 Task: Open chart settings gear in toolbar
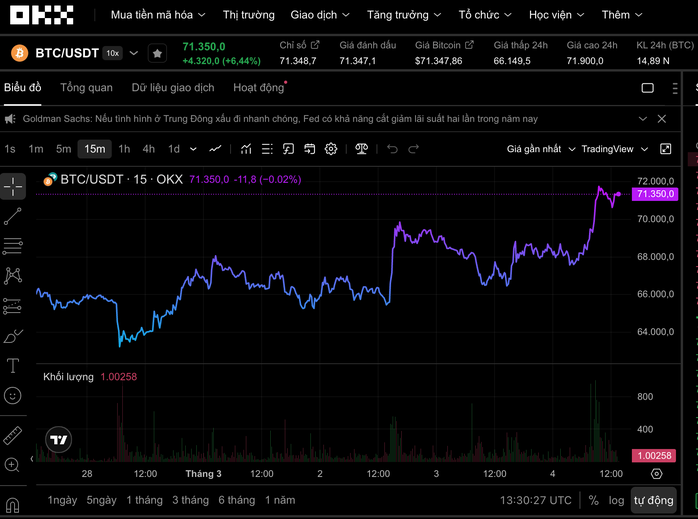pos(331,149)
